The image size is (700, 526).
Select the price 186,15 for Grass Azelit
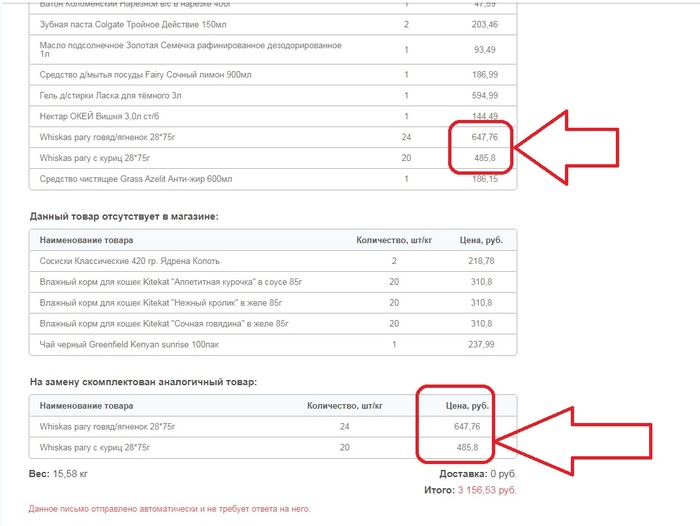click(485, 179)
